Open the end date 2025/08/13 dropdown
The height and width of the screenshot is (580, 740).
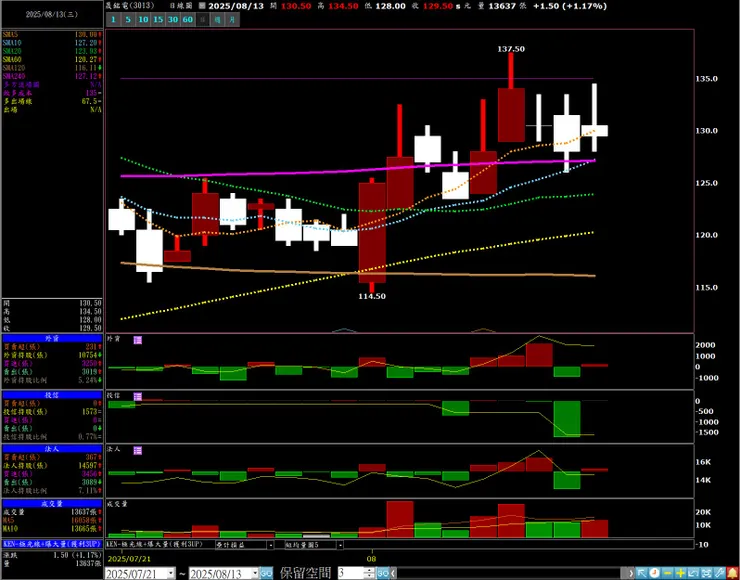[255, 573]
